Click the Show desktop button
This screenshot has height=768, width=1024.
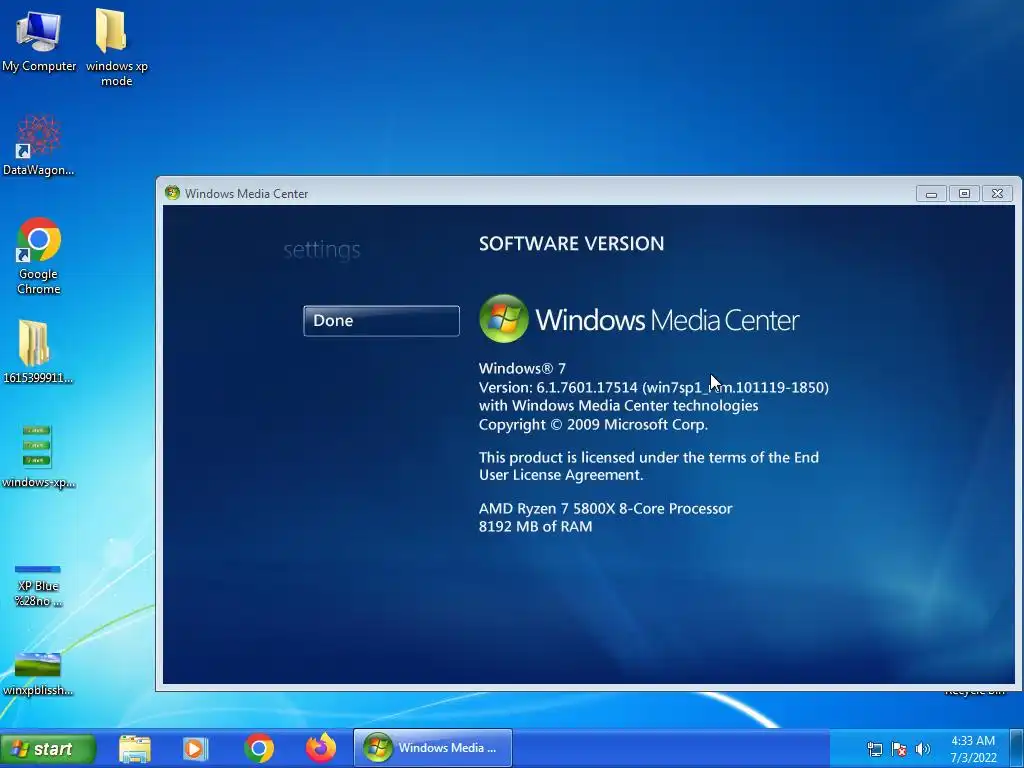1018,748
